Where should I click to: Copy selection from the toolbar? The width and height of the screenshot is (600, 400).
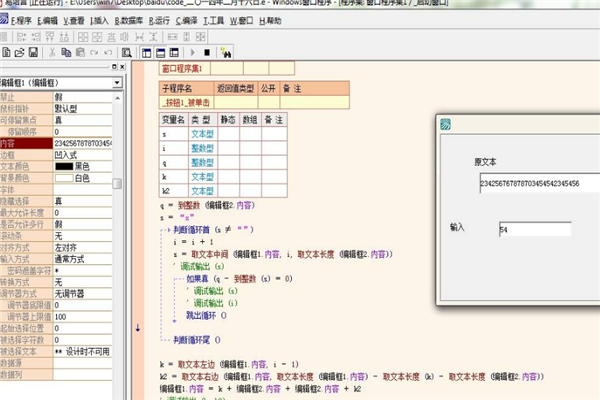[66, 52]
